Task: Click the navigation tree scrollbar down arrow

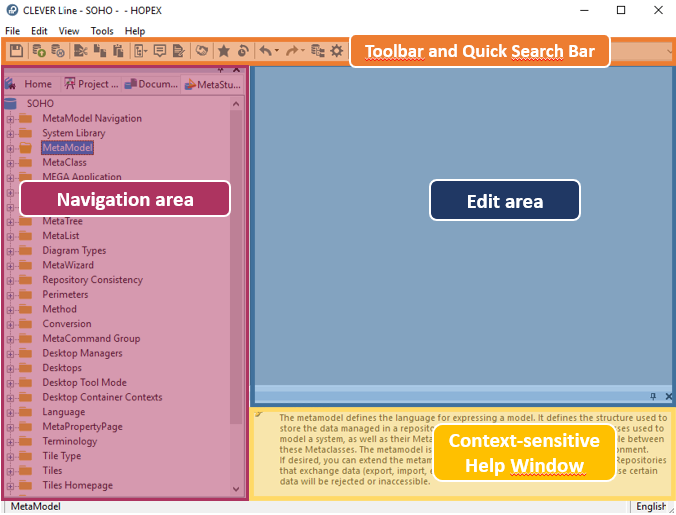Action: click(236, 489)
